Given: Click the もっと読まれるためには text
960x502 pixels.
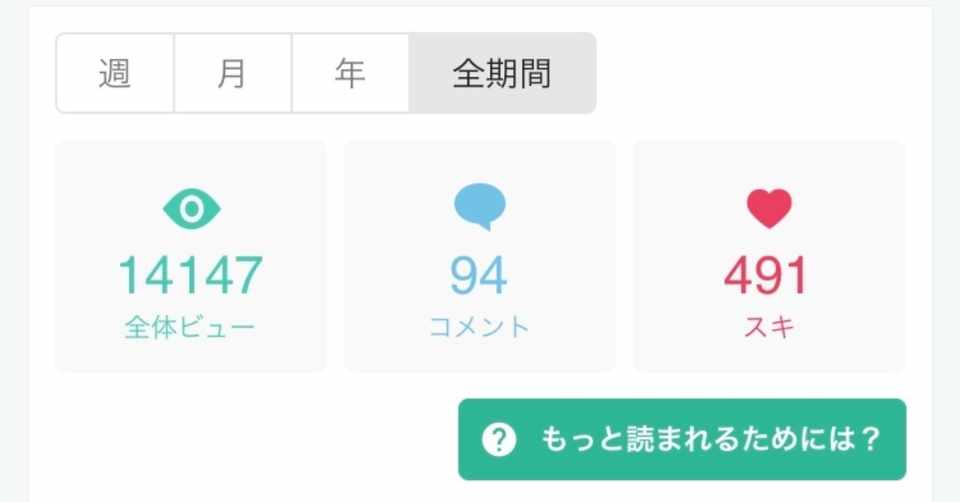Looking at the screenshot, I should click(x=710, y=440).
